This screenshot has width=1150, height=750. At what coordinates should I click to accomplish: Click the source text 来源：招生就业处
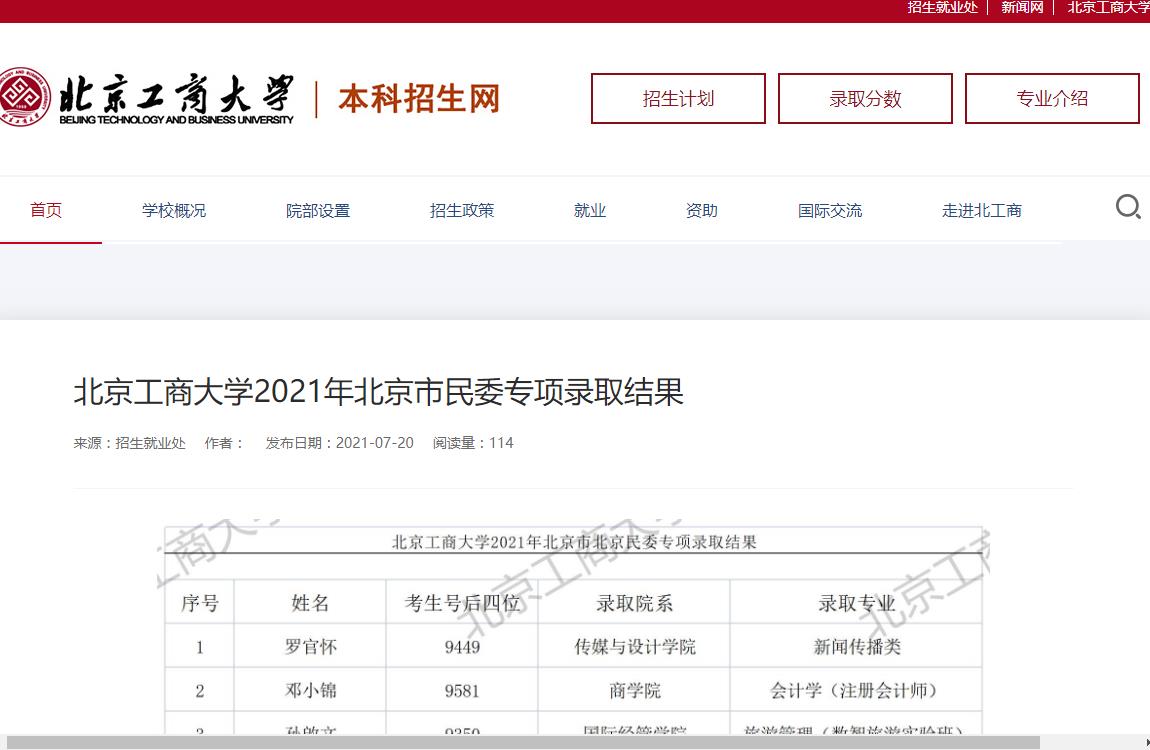tap(130, 443)
